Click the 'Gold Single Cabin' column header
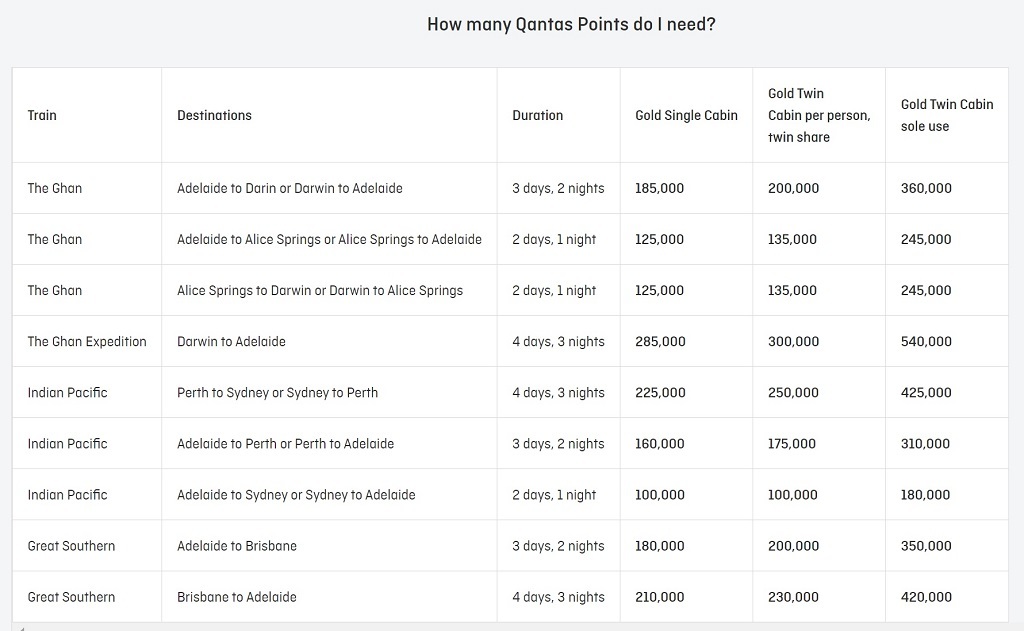 (686, 116)
